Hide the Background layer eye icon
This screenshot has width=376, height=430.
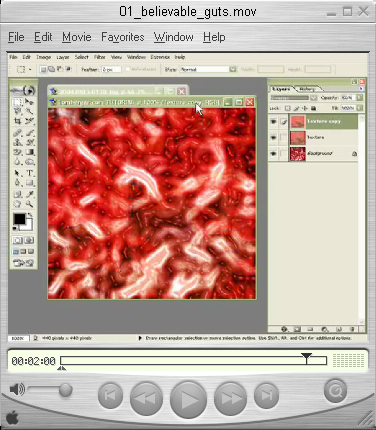pos(274,154)
